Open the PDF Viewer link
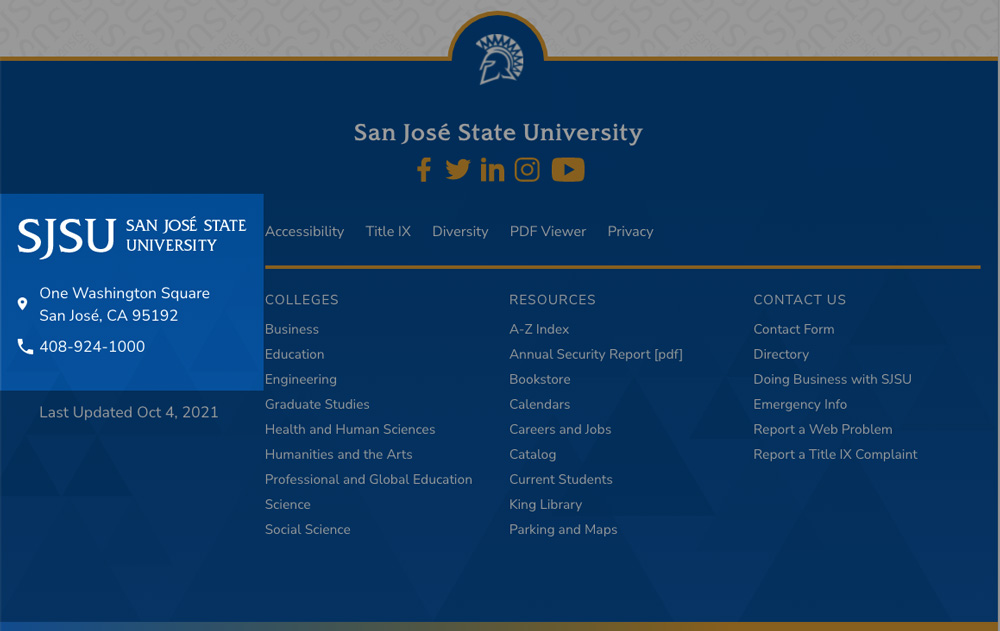This screenshot has width=1000, height=631. pos(547,231)
